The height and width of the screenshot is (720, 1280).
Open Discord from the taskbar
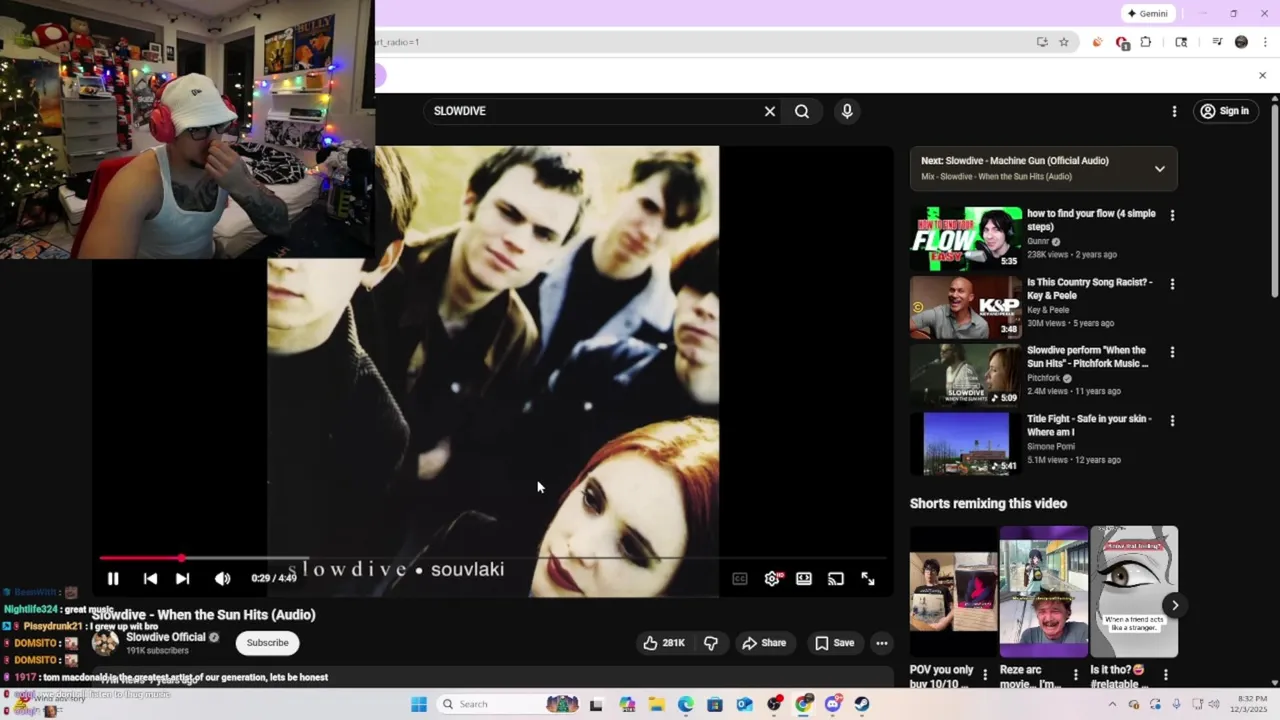pos(833,704)
